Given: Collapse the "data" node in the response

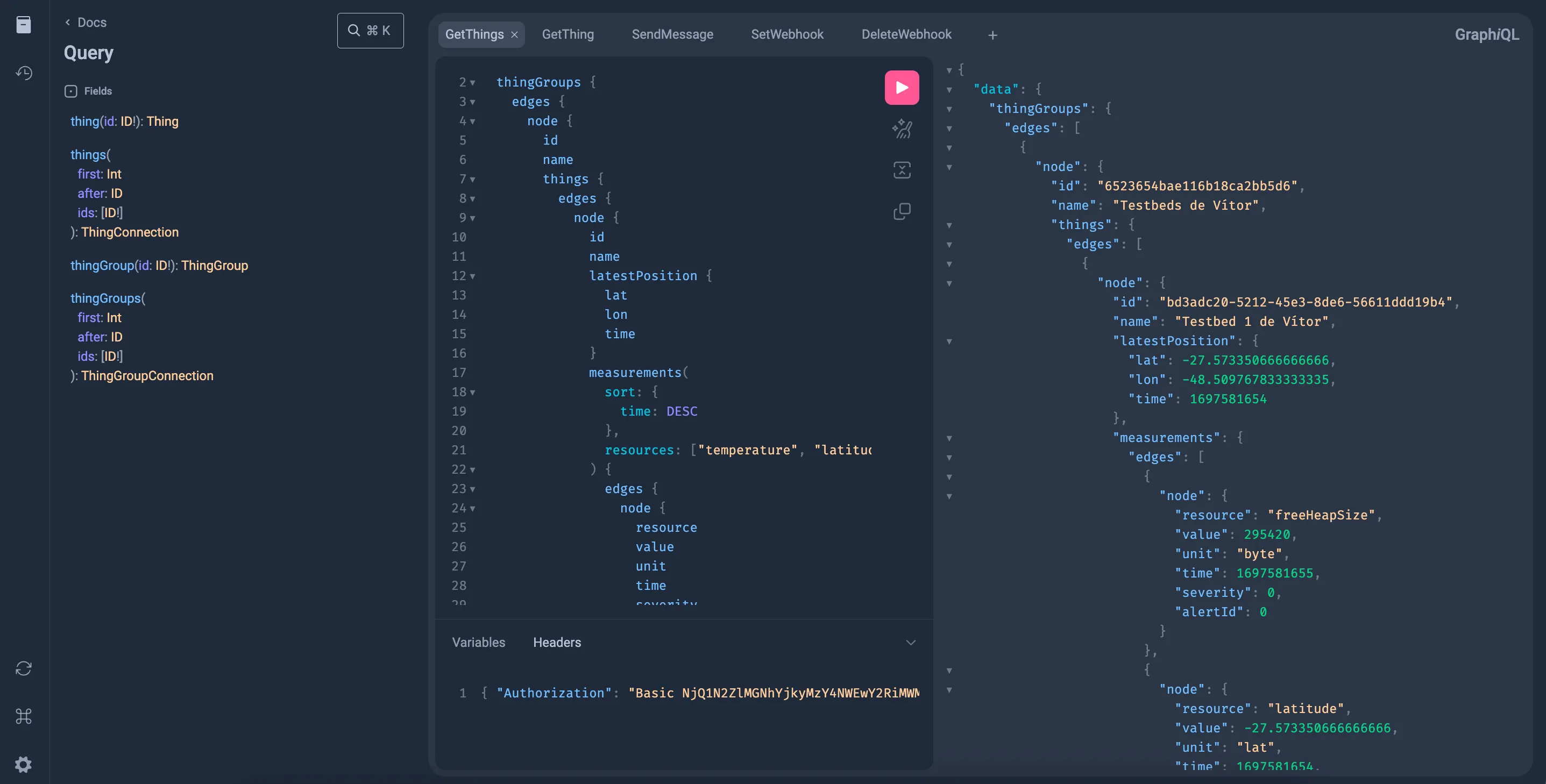Looking at the screenshot, I should click(949, 90).
